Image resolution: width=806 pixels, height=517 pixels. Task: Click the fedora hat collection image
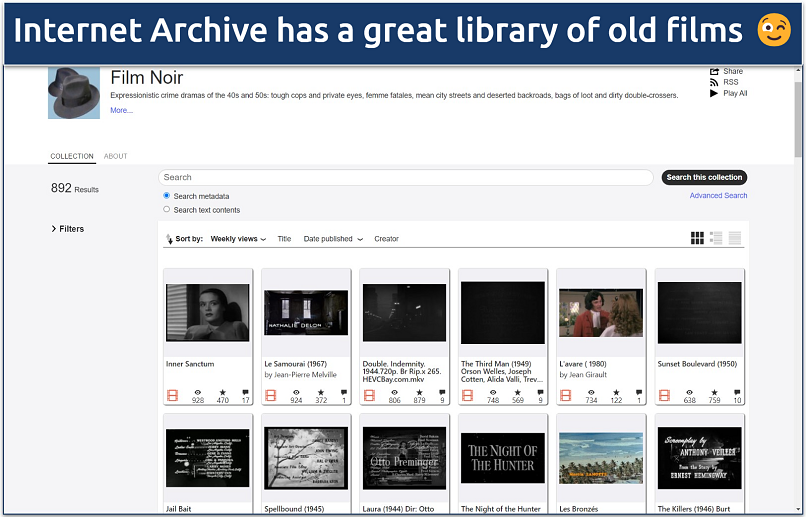coord(74,93)
